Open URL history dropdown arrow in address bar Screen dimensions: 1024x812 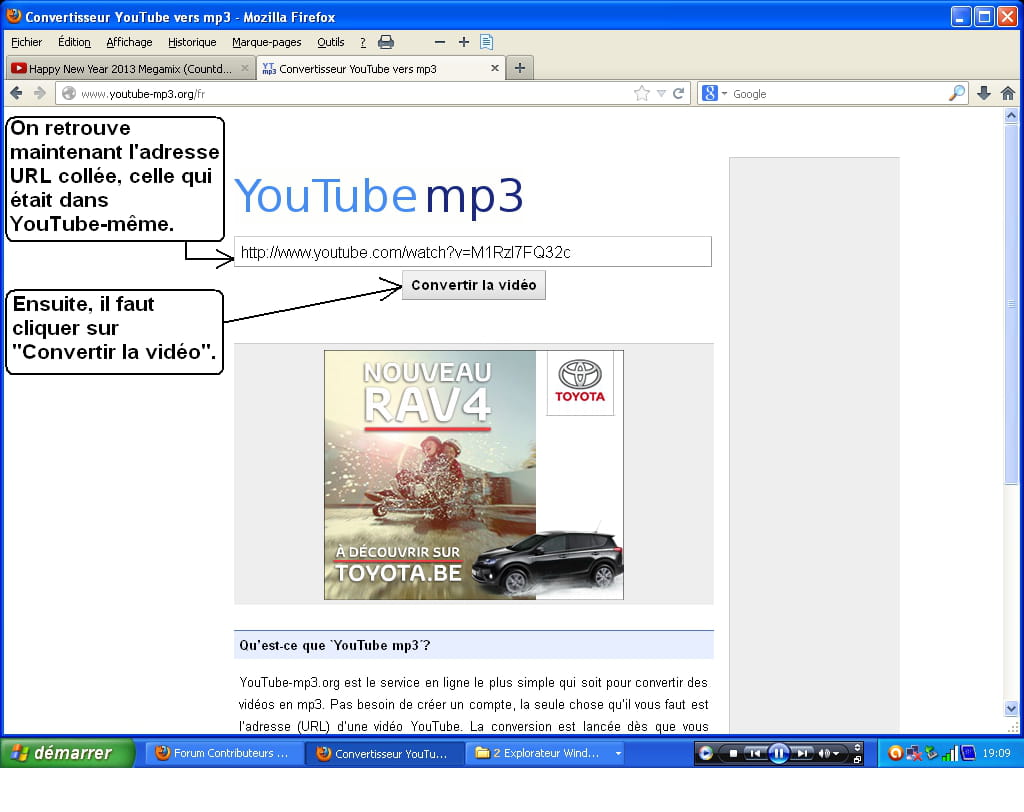click(661, 93)
